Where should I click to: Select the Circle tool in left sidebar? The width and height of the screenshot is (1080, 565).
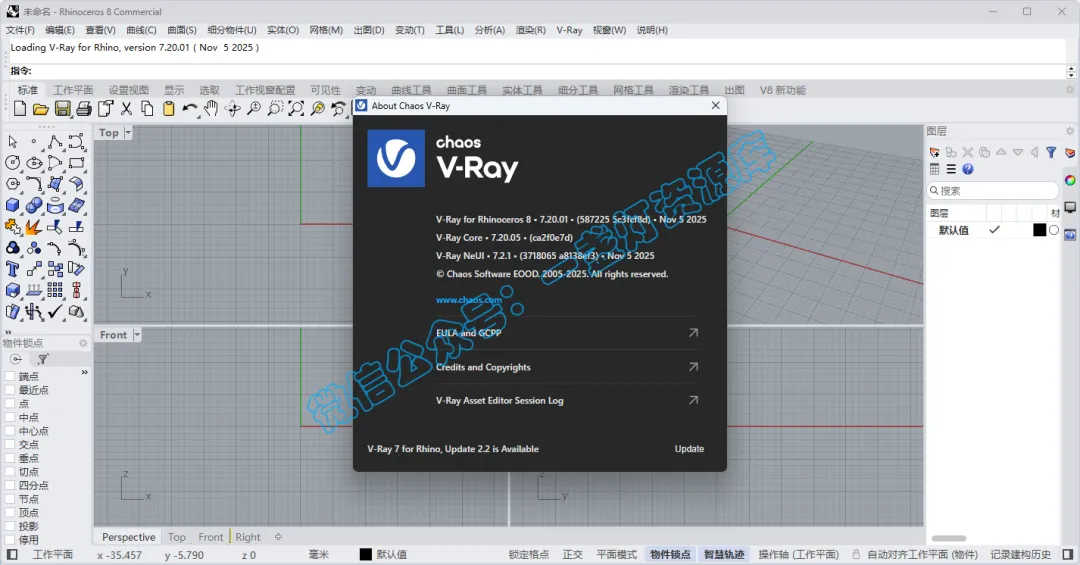click(x=12, y=163)
